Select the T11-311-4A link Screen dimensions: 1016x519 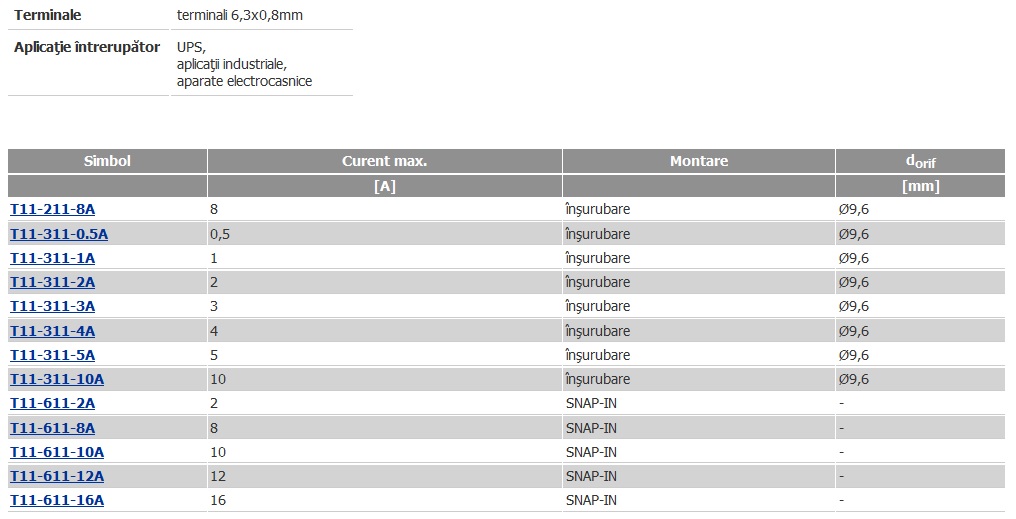tap(52, 331)
